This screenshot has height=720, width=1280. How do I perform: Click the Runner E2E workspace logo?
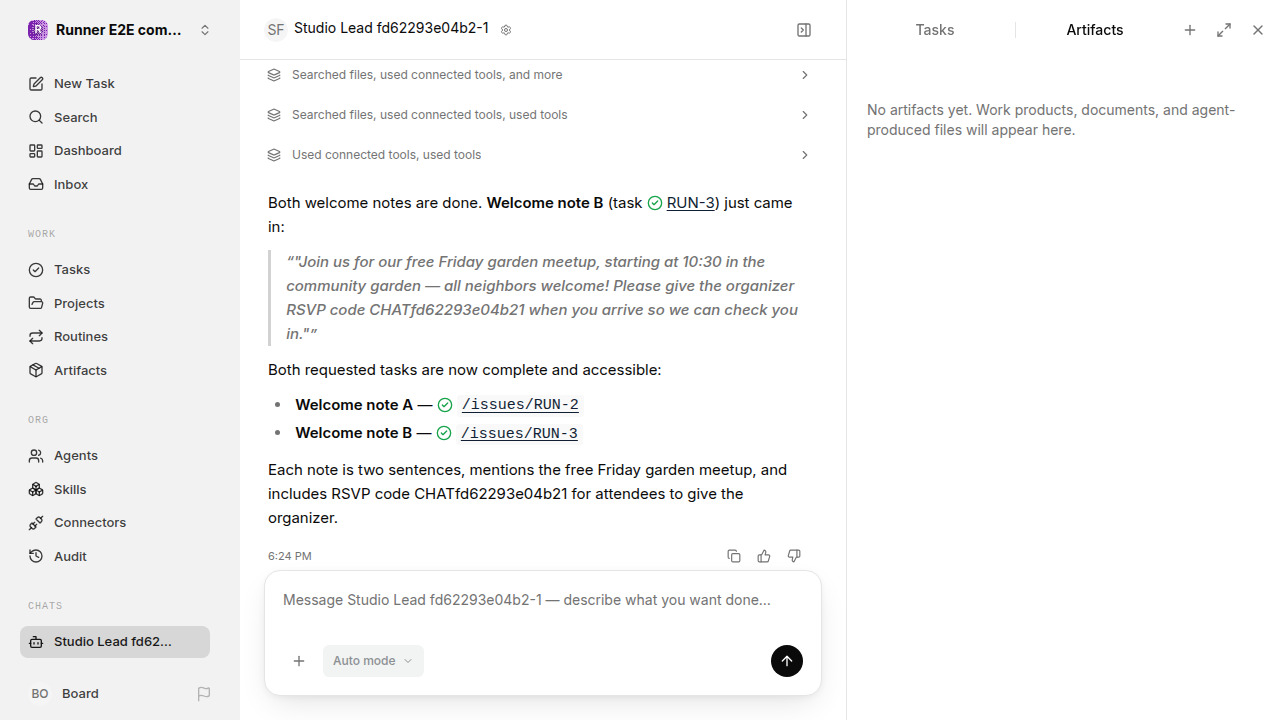pos(37,30)
